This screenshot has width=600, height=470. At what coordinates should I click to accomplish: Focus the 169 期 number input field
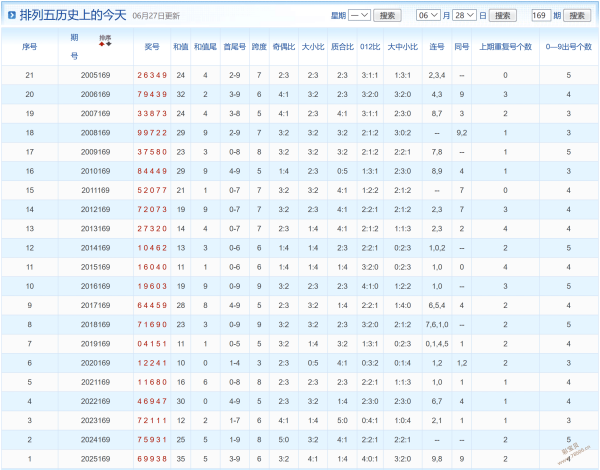pyautogui.click(x=541, y=15)
